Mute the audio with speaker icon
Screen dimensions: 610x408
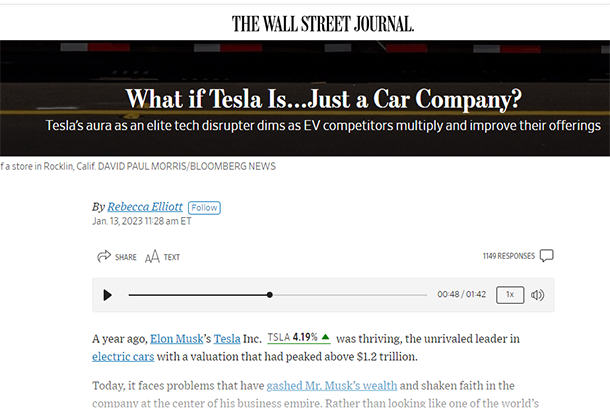[538, 295]
